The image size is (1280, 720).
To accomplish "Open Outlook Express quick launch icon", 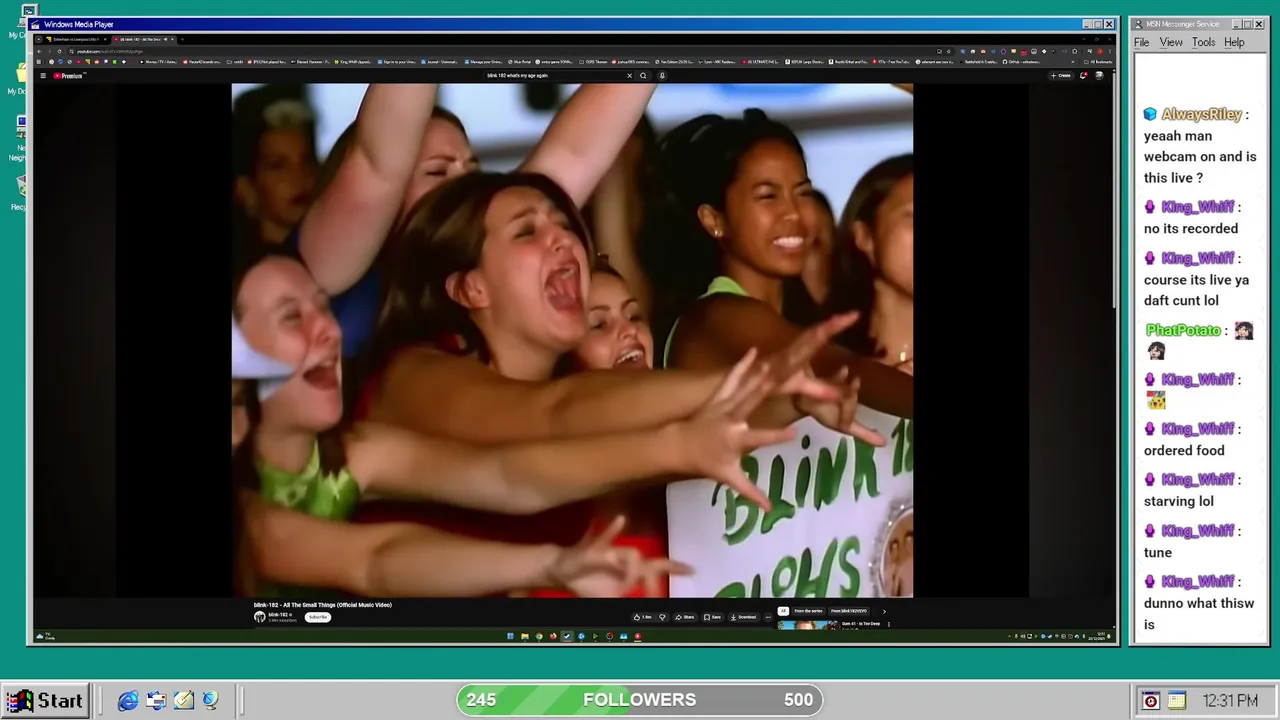I will point(156,701).
